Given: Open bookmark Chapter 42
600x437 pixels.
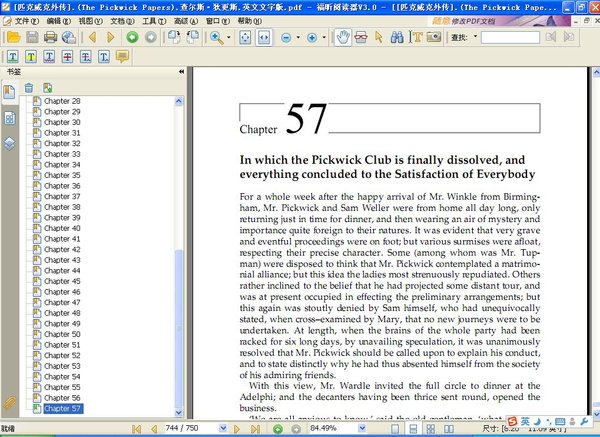Looking at the screenshot, I should click(62, 249).
